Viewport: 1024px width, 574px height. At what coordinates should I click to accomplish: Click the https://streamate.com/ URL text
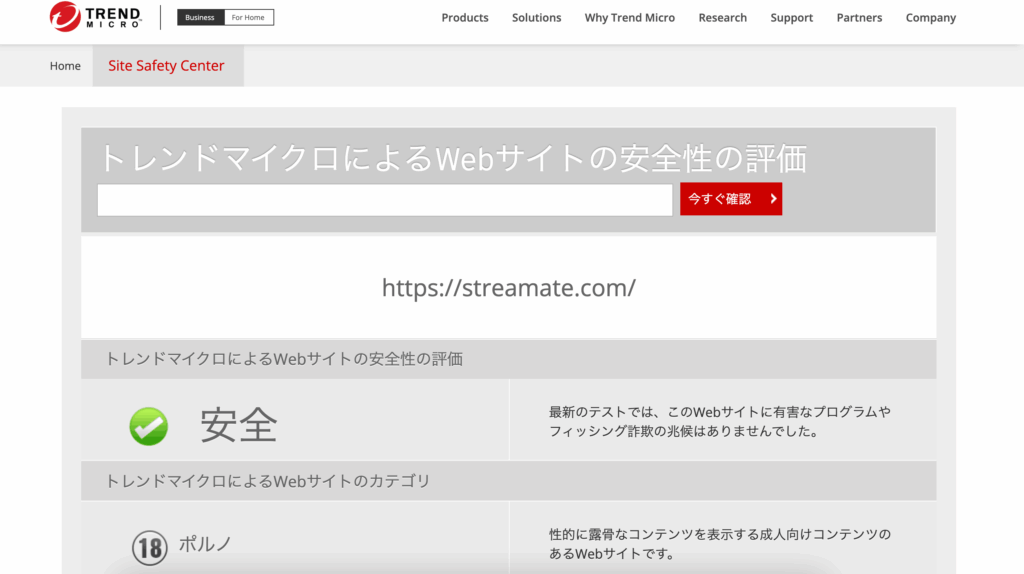pos(509,288)
